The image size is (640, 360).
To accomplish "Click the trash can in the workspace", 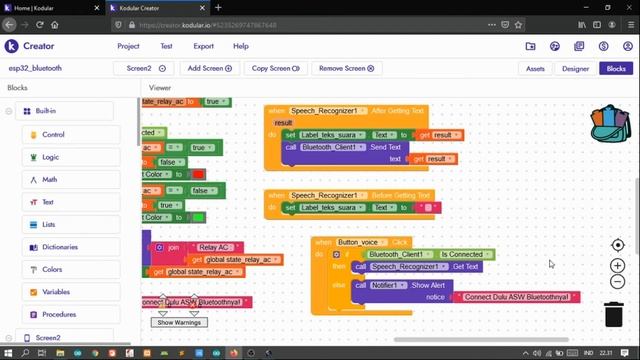I will (x=613, y=314).
